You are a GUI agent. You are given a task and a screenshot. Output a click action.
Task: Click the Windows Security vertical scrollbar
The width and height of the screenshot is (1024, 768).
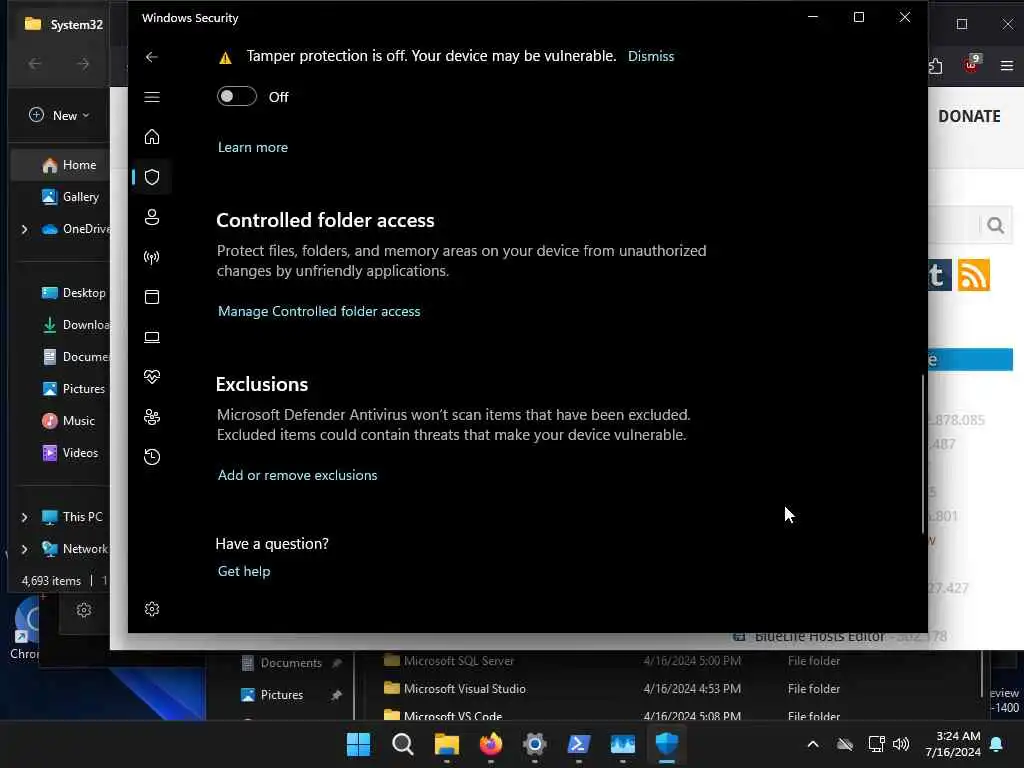point(923,454)
